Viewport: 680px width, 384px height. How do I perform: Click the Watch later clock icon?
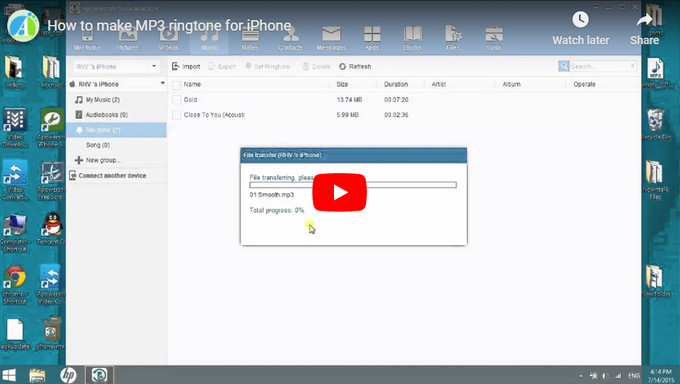[580, 20]
